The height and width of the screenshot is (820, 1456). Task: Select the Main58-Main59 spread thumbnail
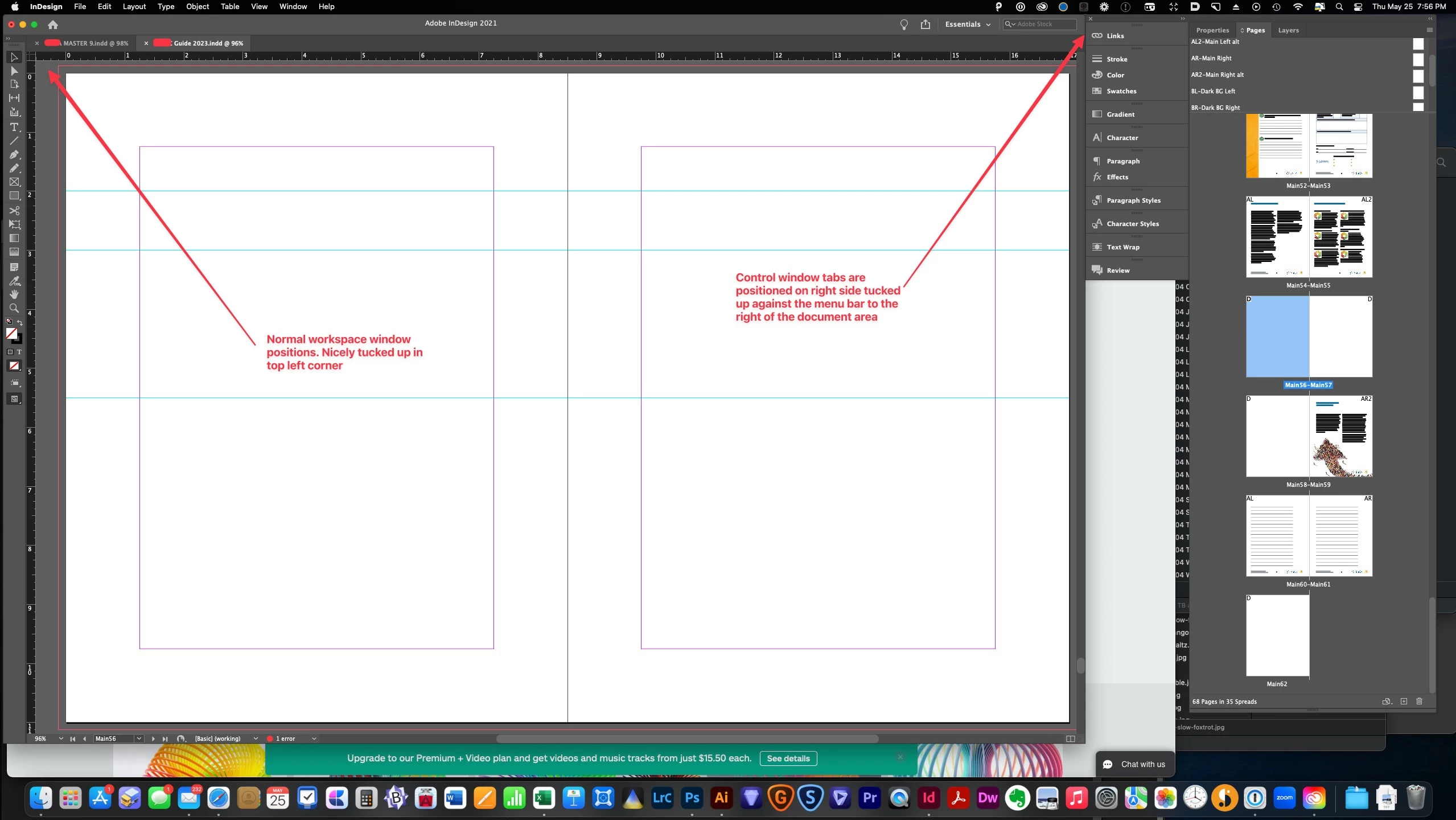tap(1309, 436)
